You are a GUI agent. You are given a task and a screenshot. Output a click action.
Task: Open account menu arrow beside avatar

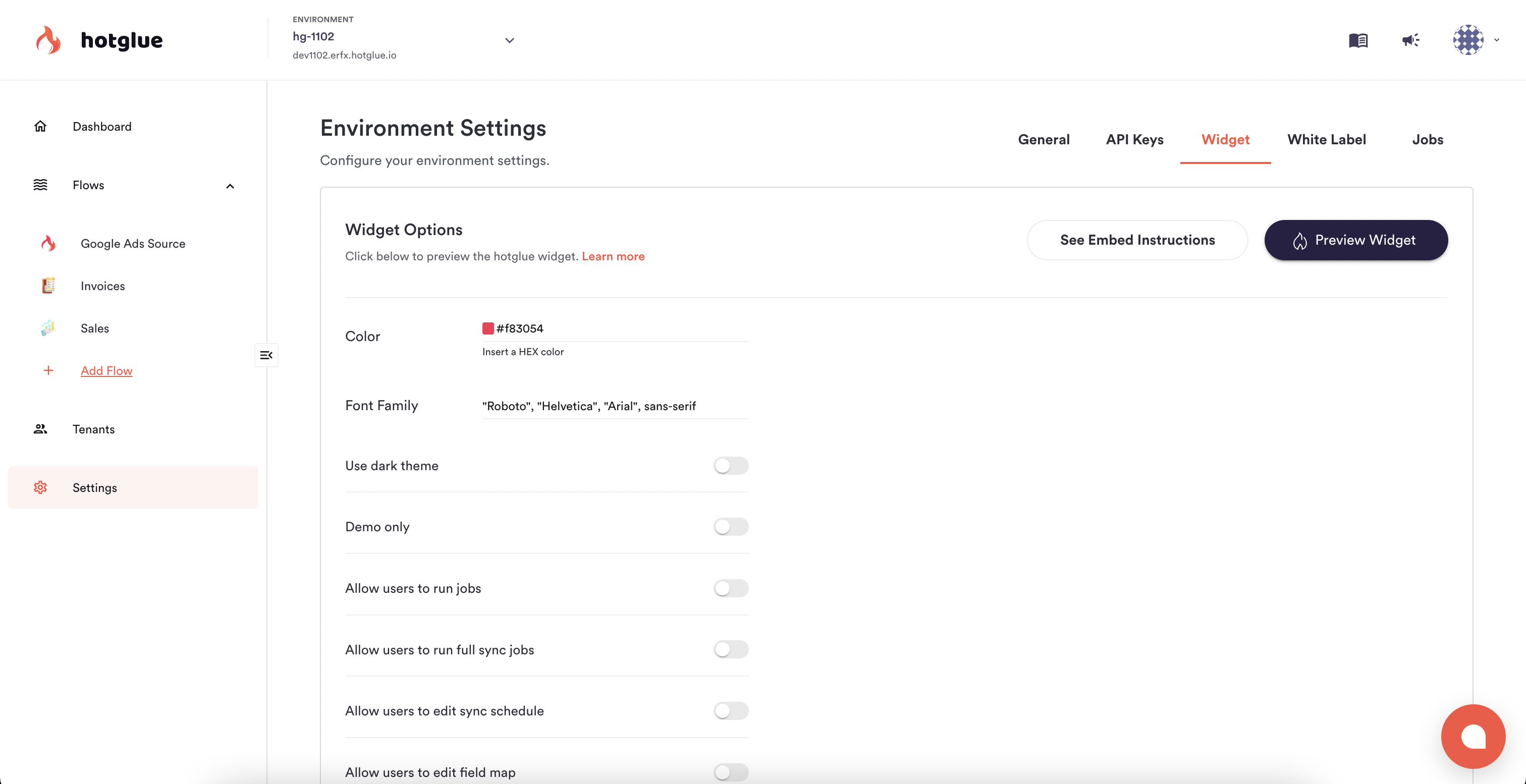tap(1496, 40)
